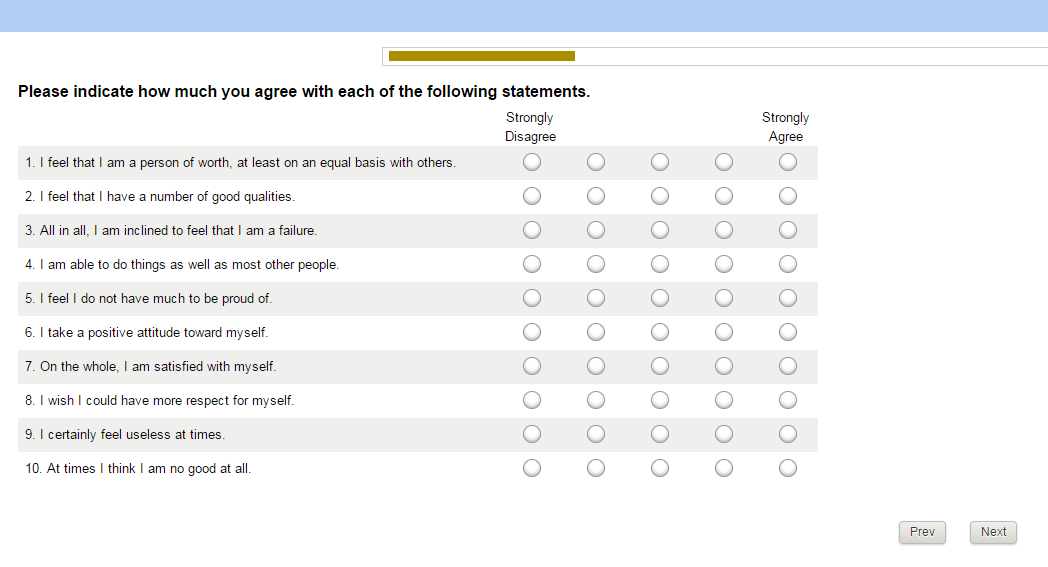Choose second option for statement 8
The image size is (1048, 567).
point(596,400)
